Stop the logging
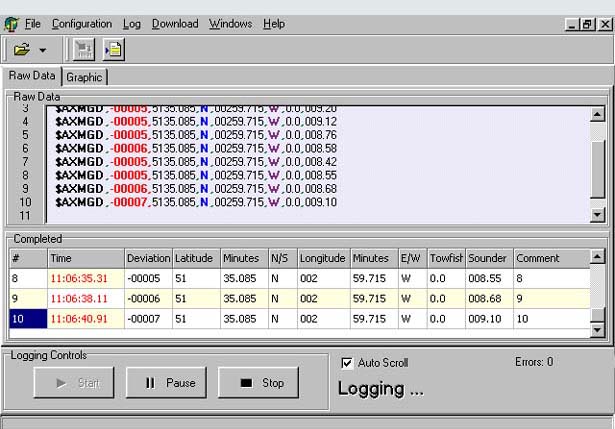615x429 pixels. coord(258,383)
